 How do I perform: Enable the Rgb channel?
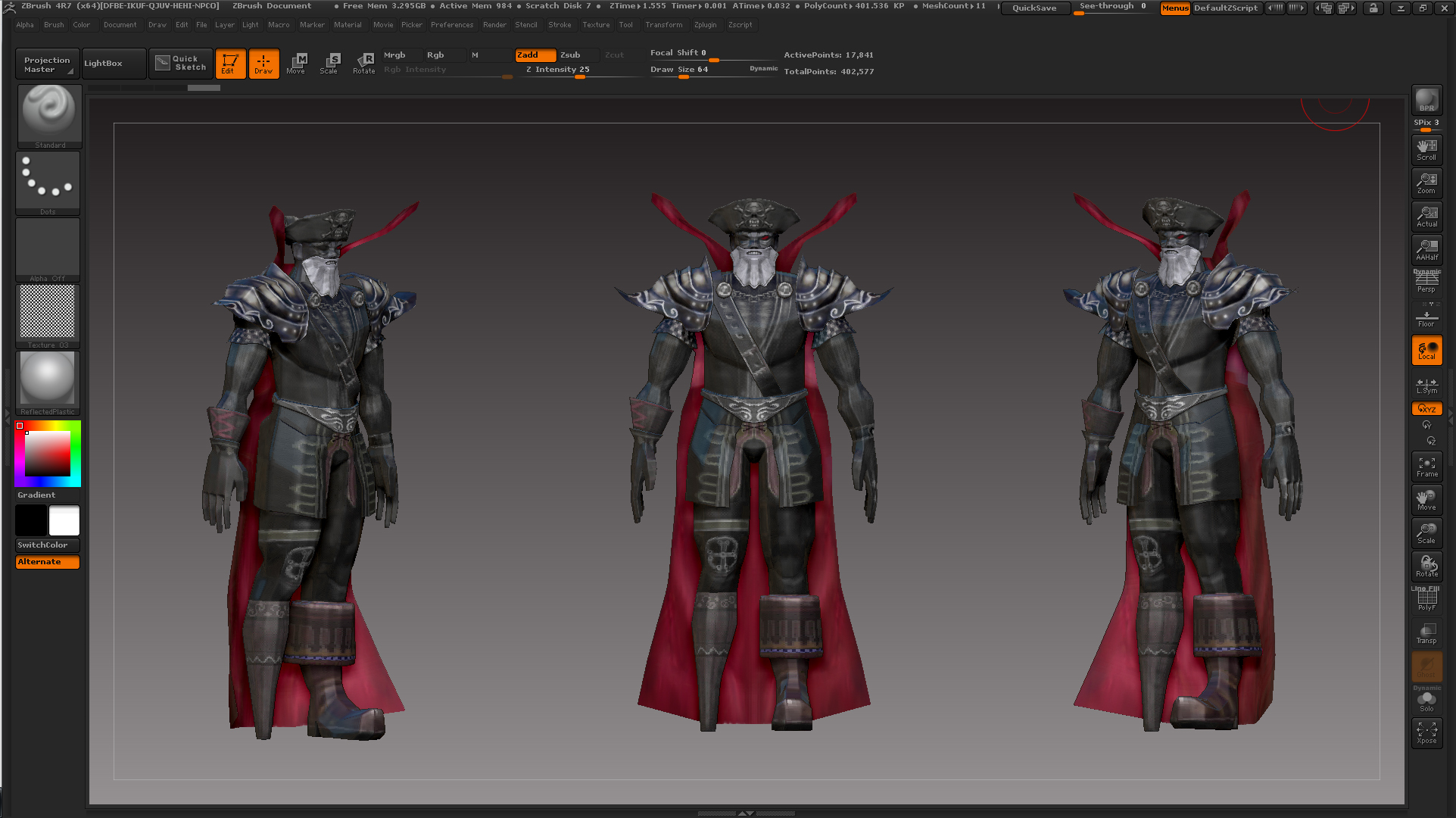point(444,55)
